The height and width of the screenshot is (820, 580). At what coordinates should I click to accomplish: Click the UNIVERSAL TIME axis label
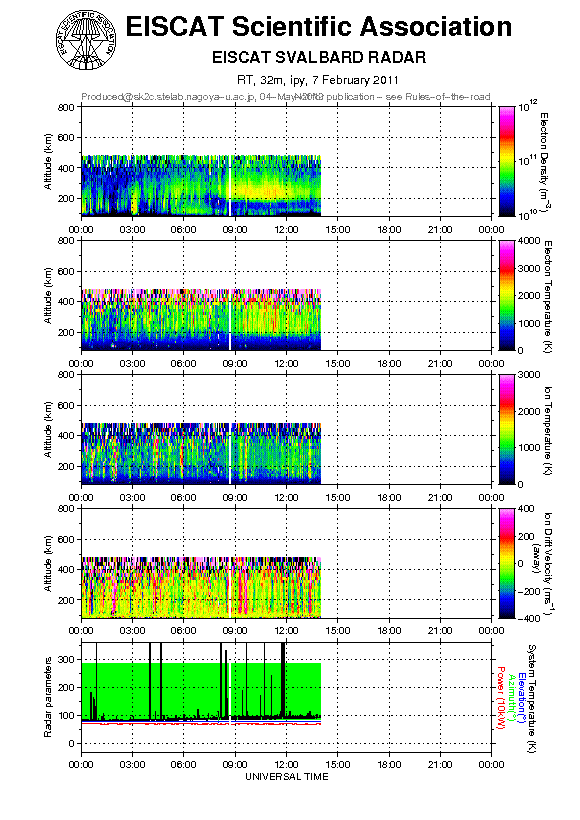tap(287, 777)
